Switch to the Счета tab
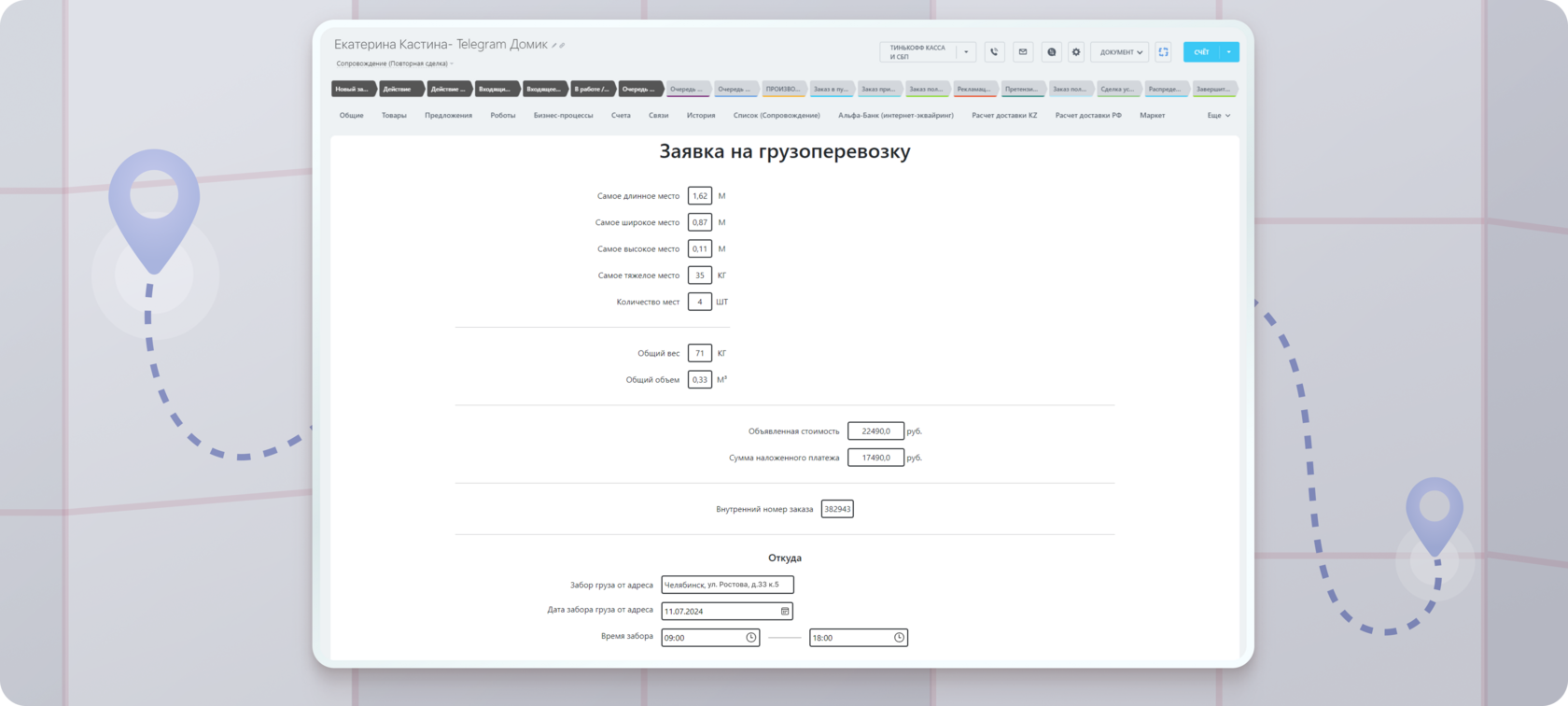The height and width of the screenshot is (706, 1568). (621, 116)
